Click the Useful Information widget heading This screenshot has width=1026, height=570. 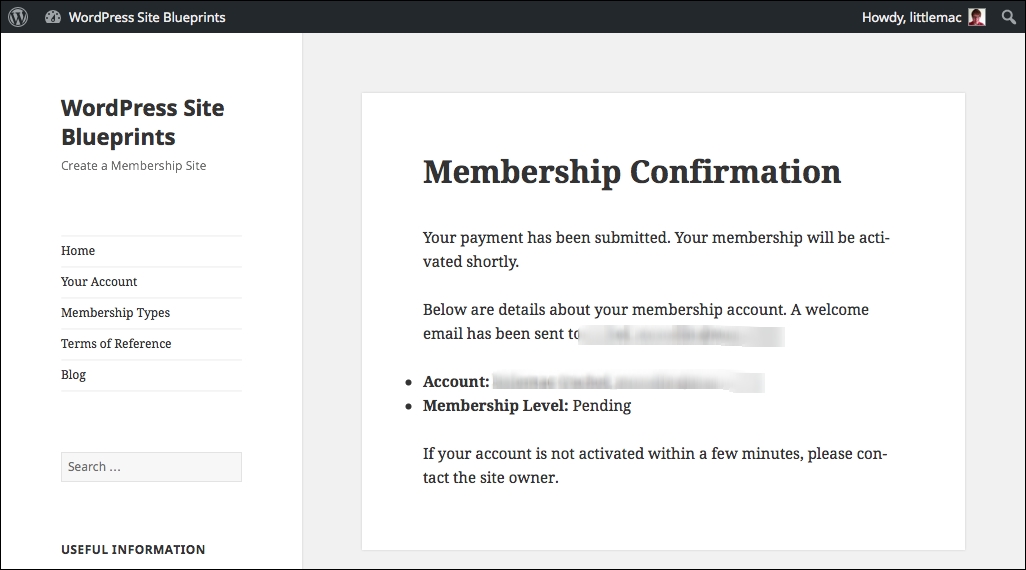(x=133, y=550)
